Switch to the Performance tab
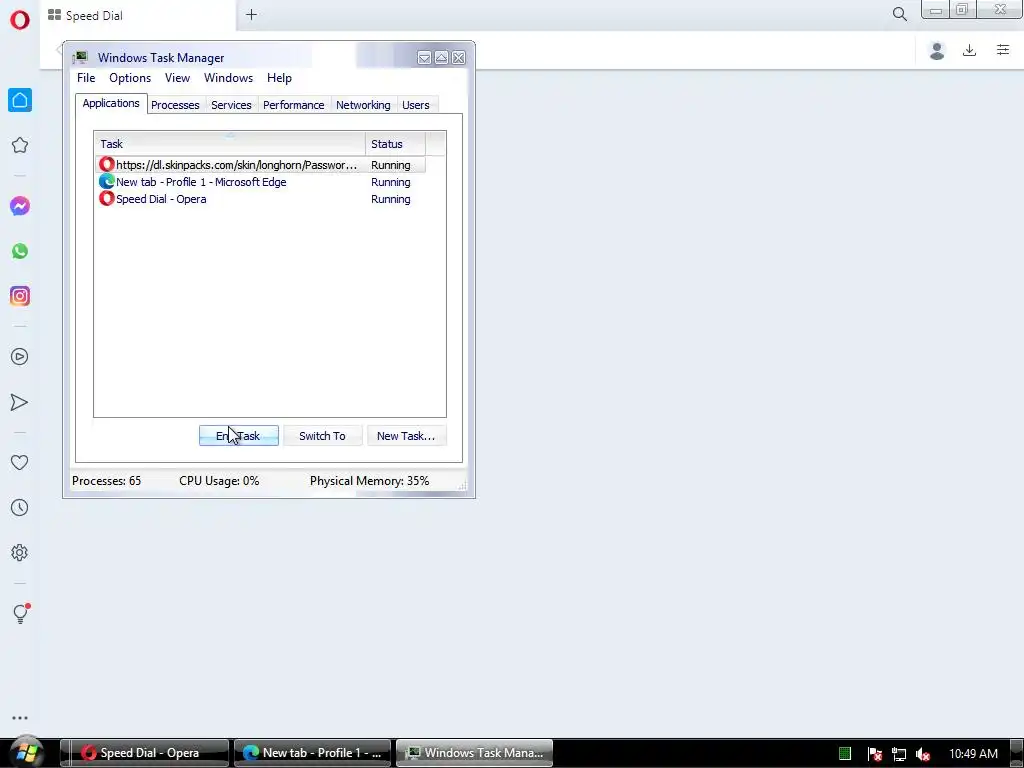The image size is (1024, 768). pyautogui.click(x=293, y=105)
